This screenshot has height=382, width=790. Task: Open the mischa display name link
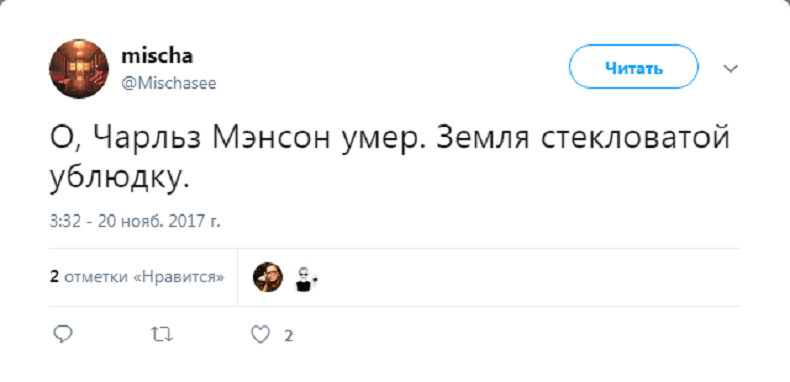click(157, 56)
